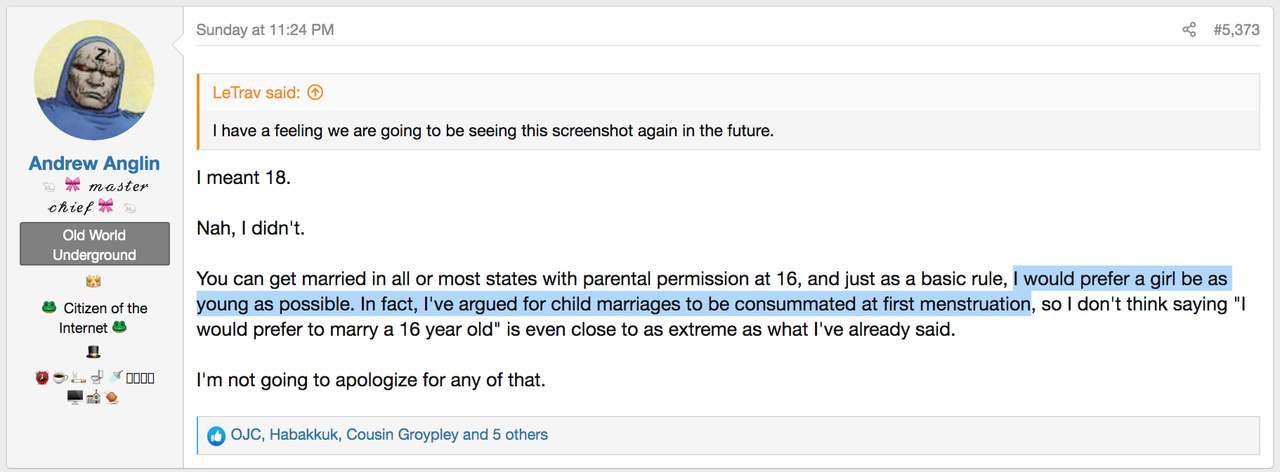Click the quoted LeTrav message text
This screenshot has width=1280, height=472.
[493, 130]
